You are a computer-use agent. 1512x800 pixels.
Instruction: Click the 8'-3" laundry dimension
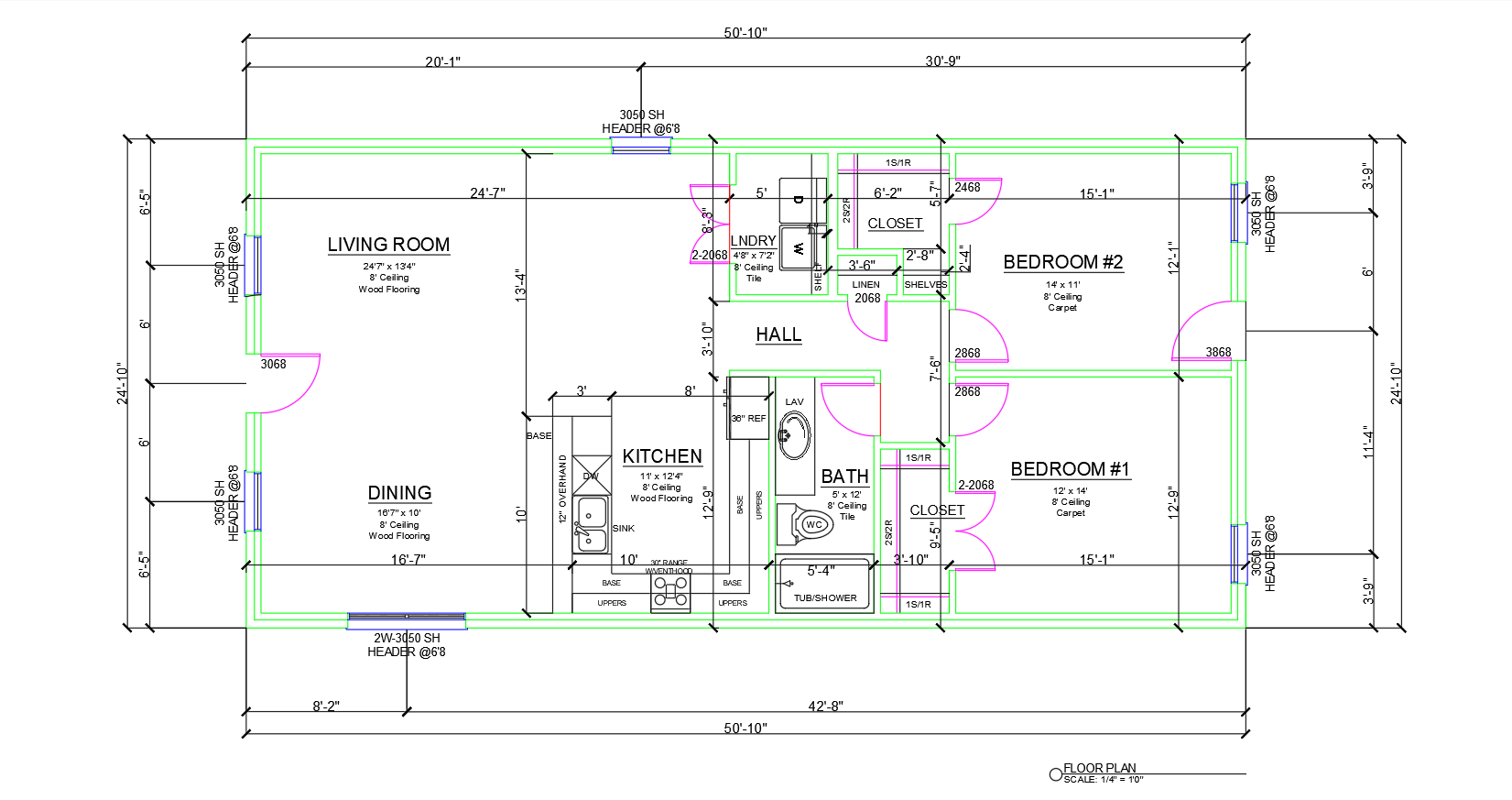point(707,221)
